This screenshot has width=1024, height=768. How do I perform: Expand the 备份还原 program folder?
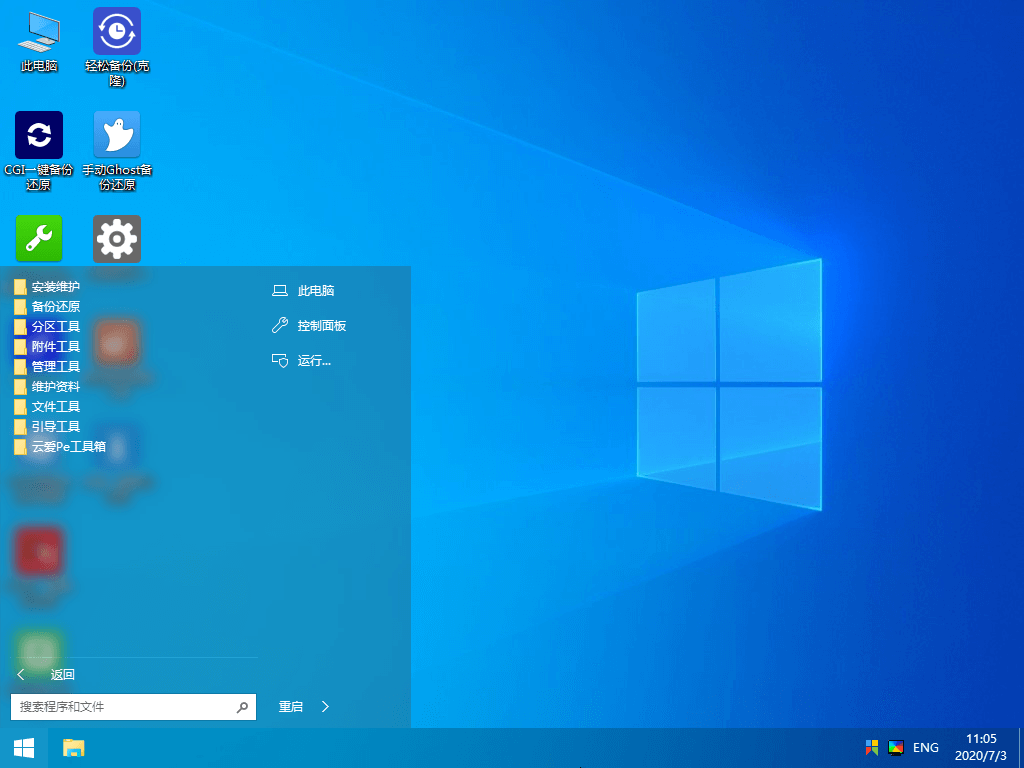click(x=55, y=307)
